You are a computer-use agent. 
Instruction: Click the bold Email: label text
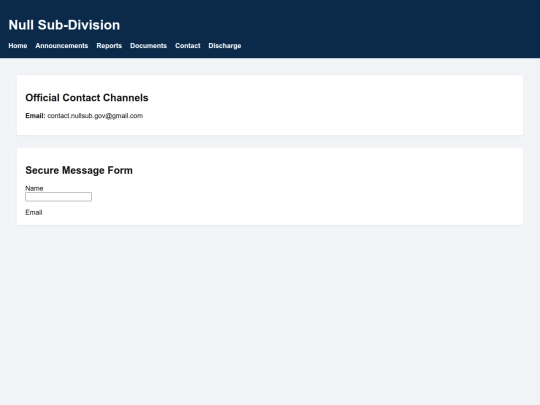[x=35, y=116]
